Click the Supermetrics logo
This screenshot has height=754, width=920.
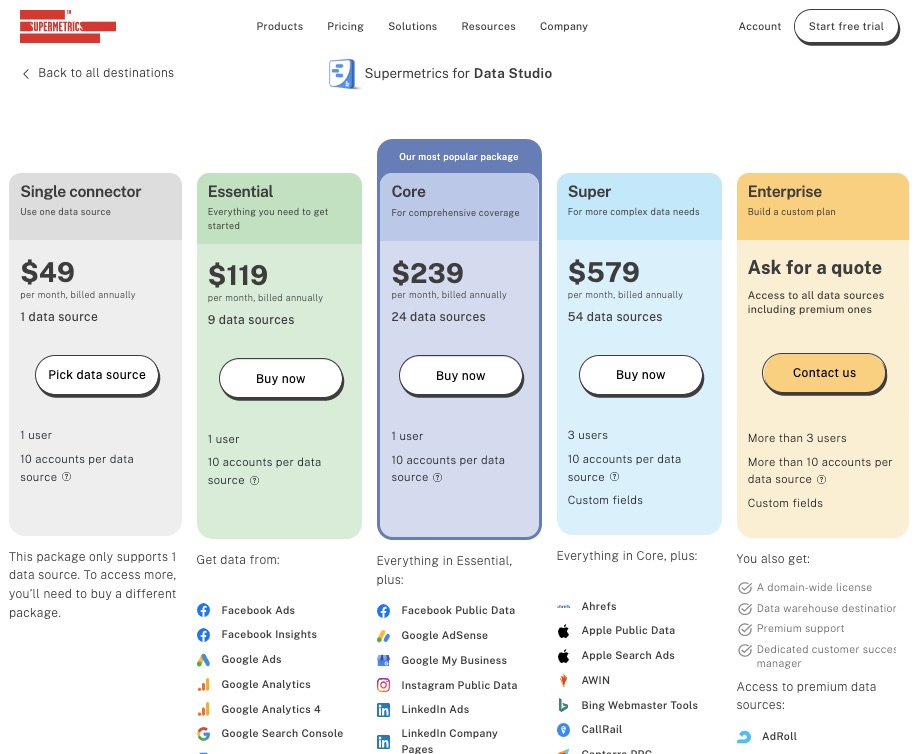(x=67, y=26)
